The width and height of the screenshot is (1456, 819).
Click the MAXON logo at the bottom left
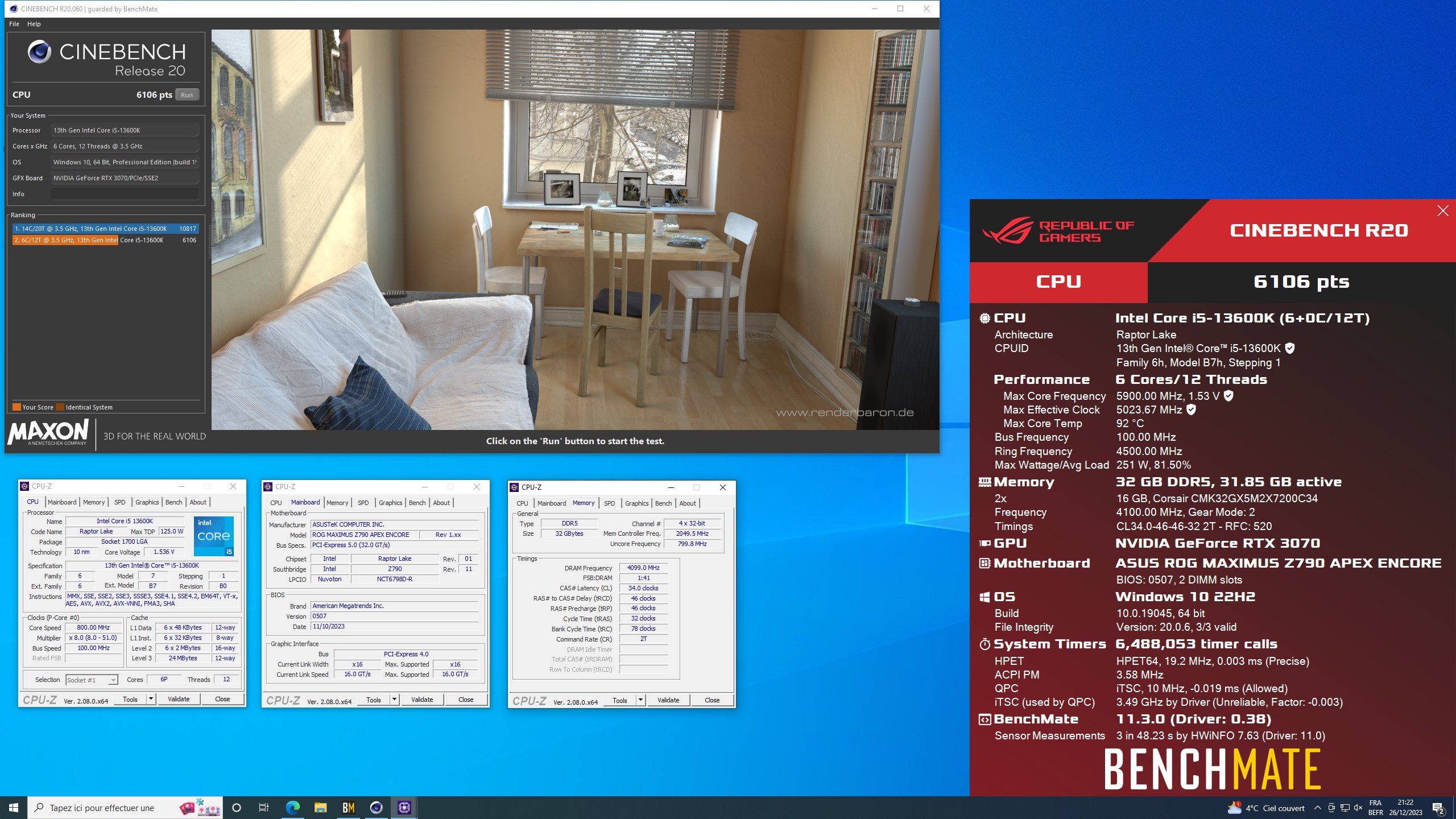click(48, 432)
